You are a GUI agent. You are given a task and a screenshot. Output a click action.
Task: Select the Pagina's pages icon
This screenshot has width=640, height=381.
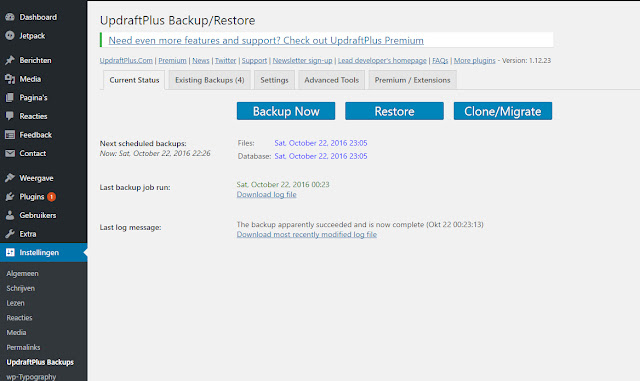coord(10,98)
